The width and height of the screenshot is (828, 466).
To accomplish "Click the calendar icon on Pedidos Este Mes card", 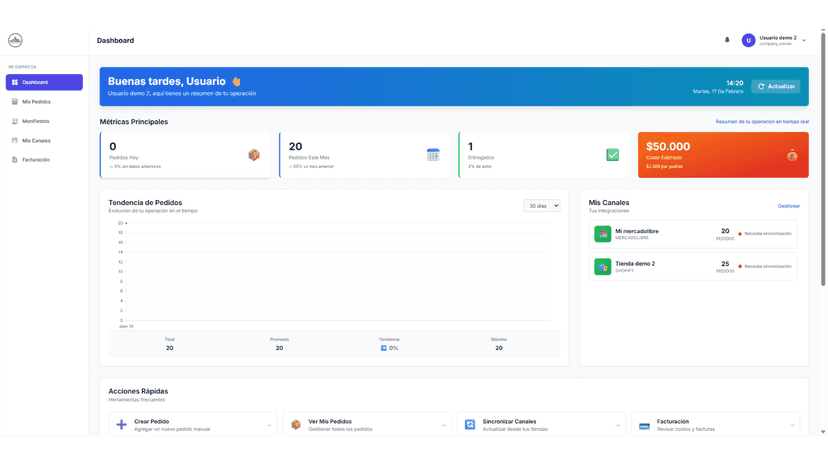I will tap(433, 155).
